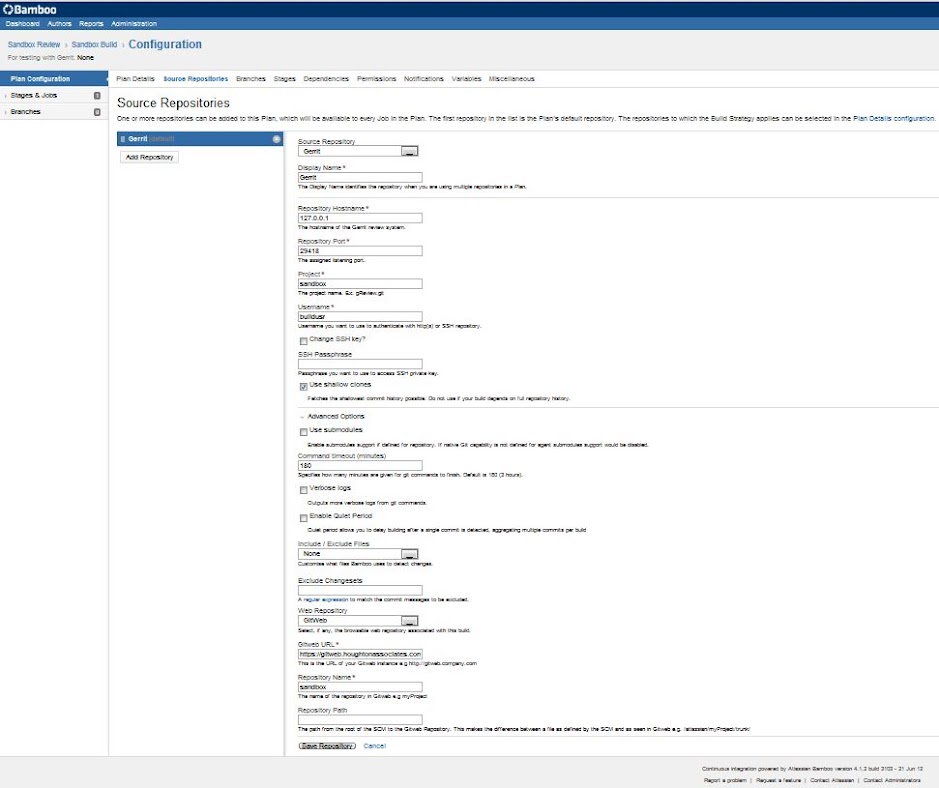Click the Project input field
The height and width of the screenshot is (788, 939).
(360, 284)
